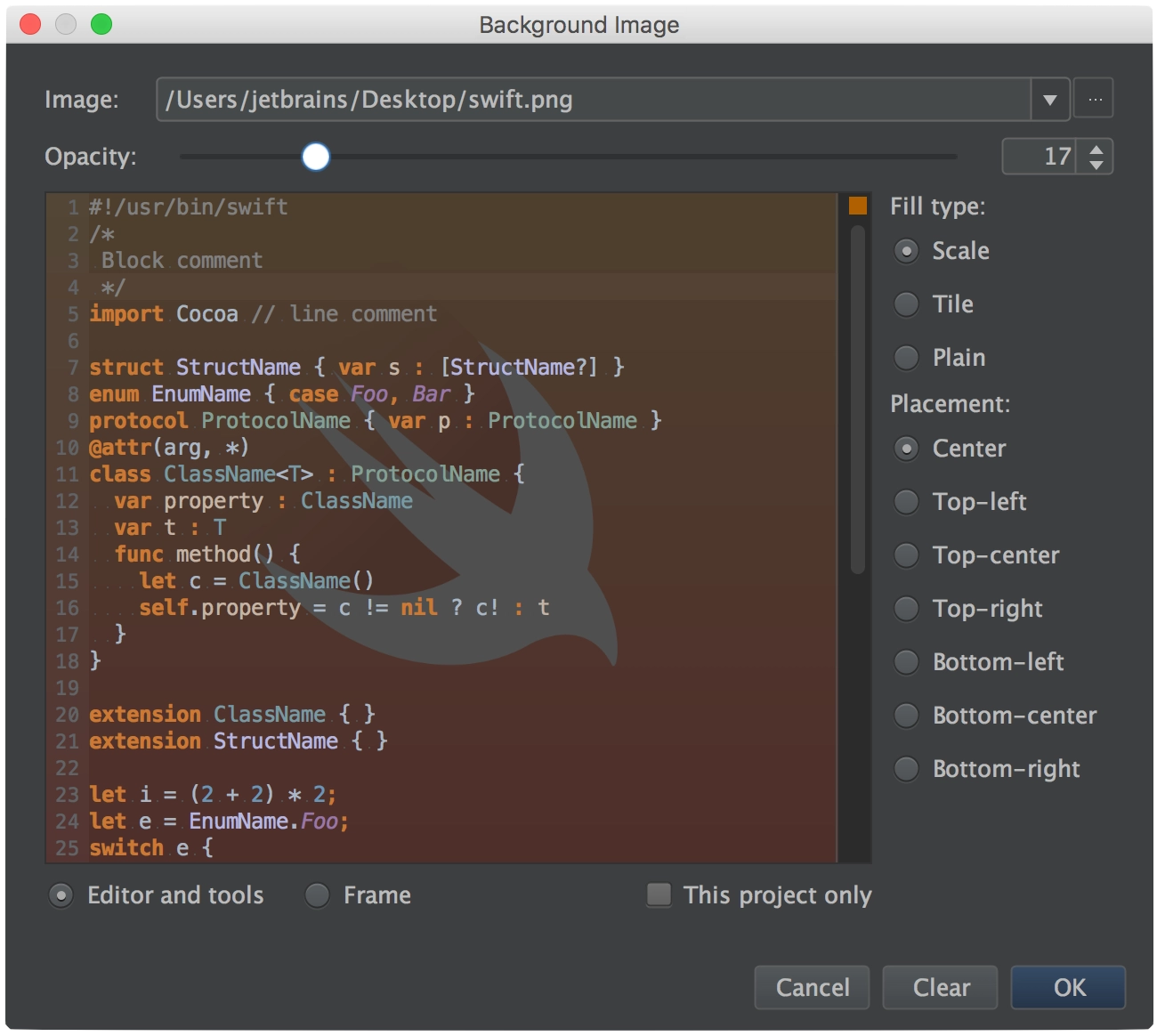The image size is (1157, 1036).
Task: Click the orange error stripe marker in preview
Action: pyautogui.click(x=858, y=206)
